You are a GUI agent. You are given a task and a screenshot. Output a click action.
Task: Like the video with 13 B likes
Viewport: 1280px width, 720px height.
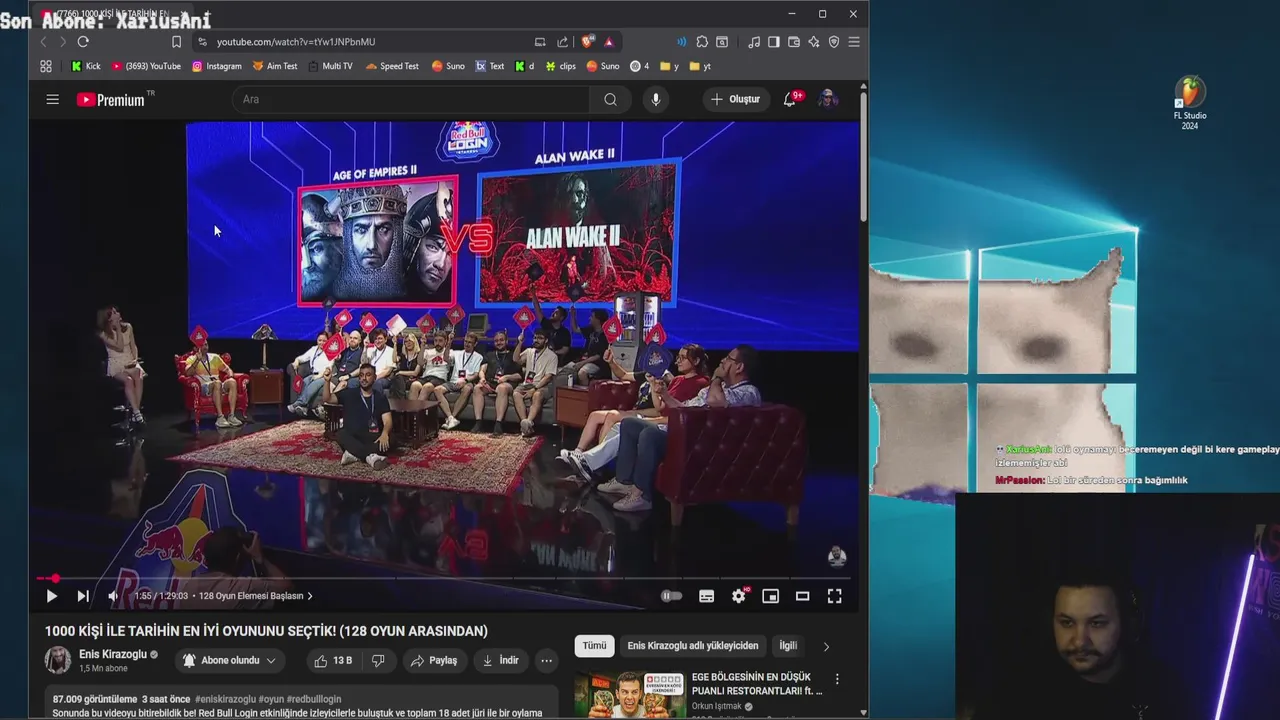[x=334, y=660]
